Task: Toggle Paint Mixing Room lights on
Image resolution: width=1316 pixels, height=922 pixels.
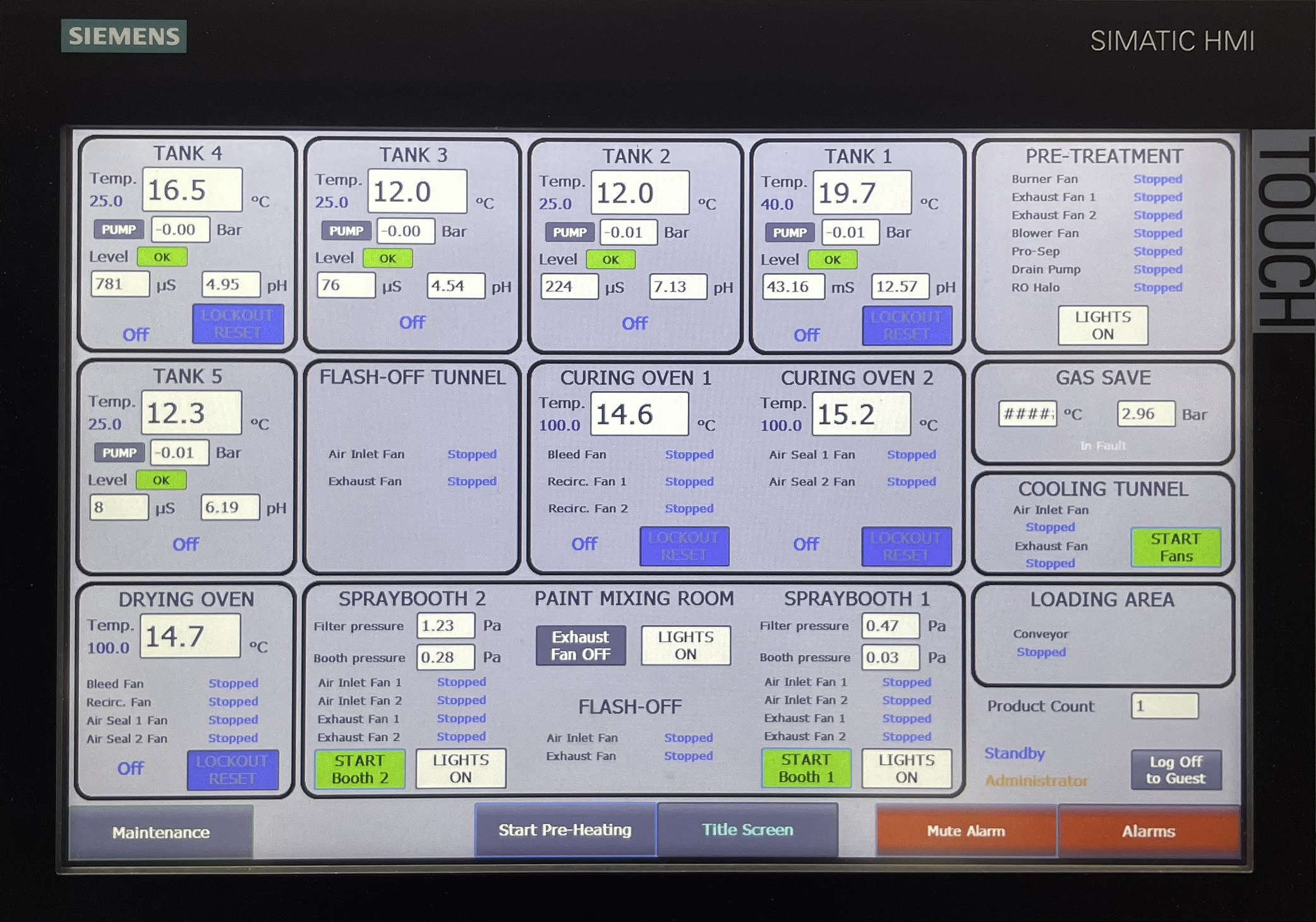Action: coord(685,645)
